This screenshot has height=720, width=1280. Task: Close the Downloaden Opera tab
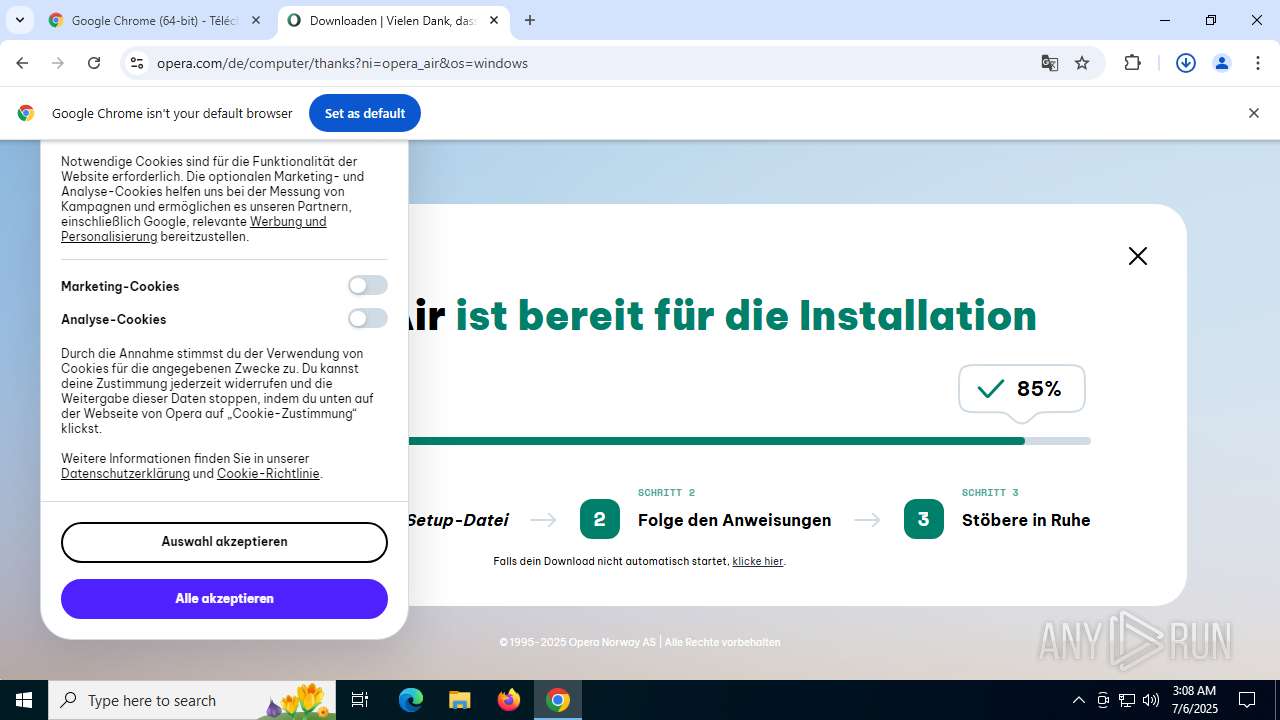tap(494, 20)
